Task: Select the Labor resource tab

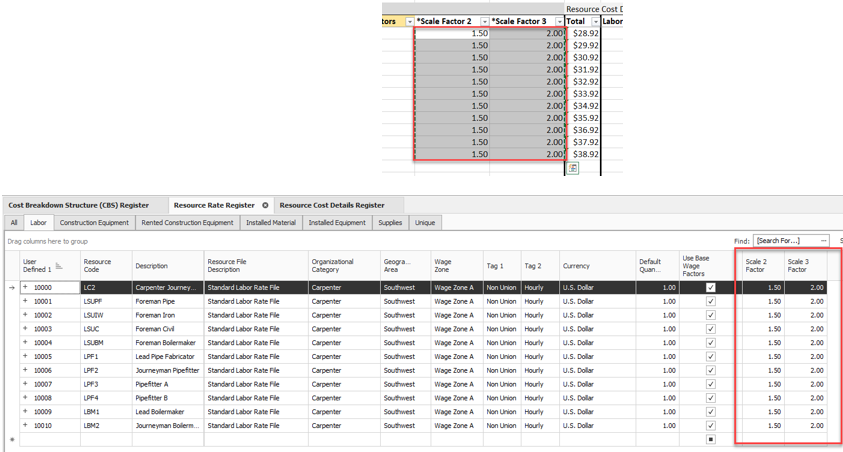Action: pos(38,223)
